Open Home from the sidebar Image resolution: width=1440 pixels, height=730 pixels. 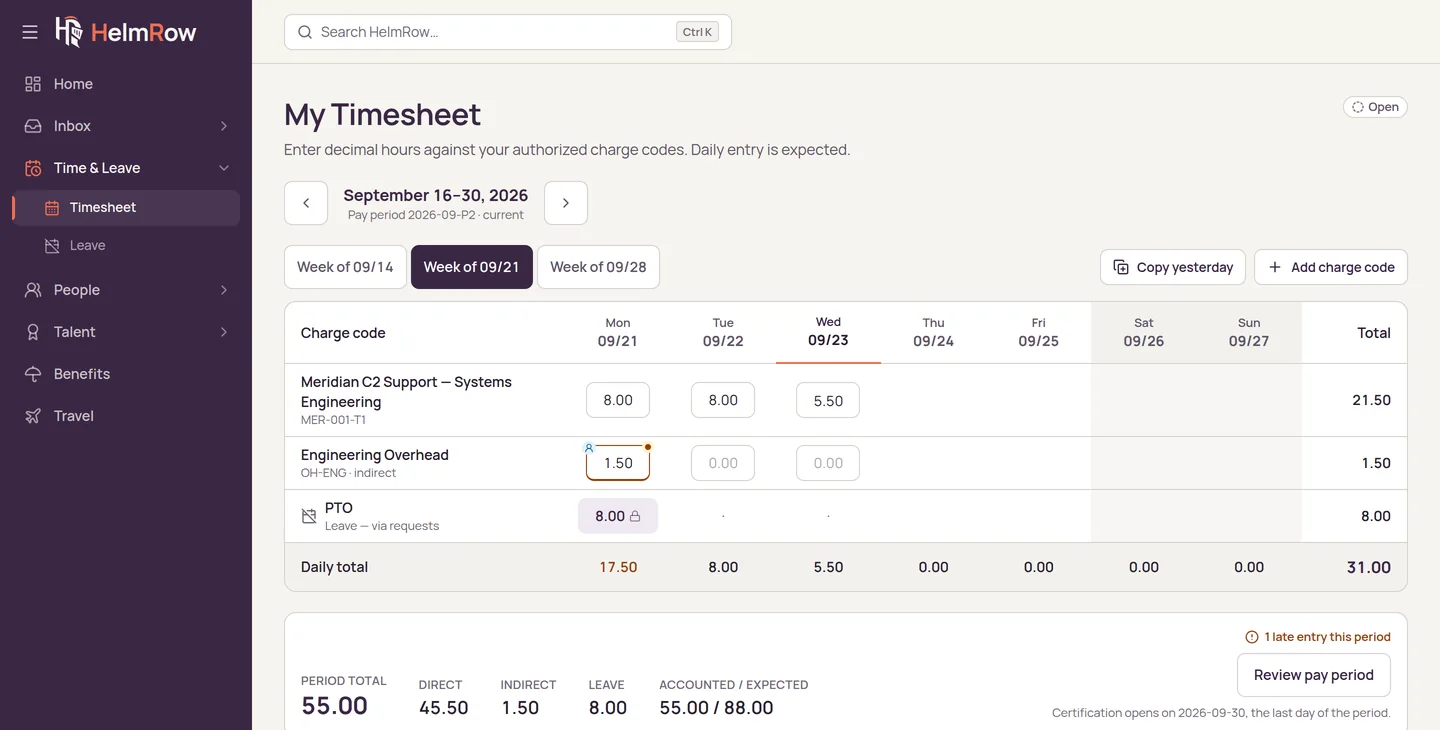[126, 84]
